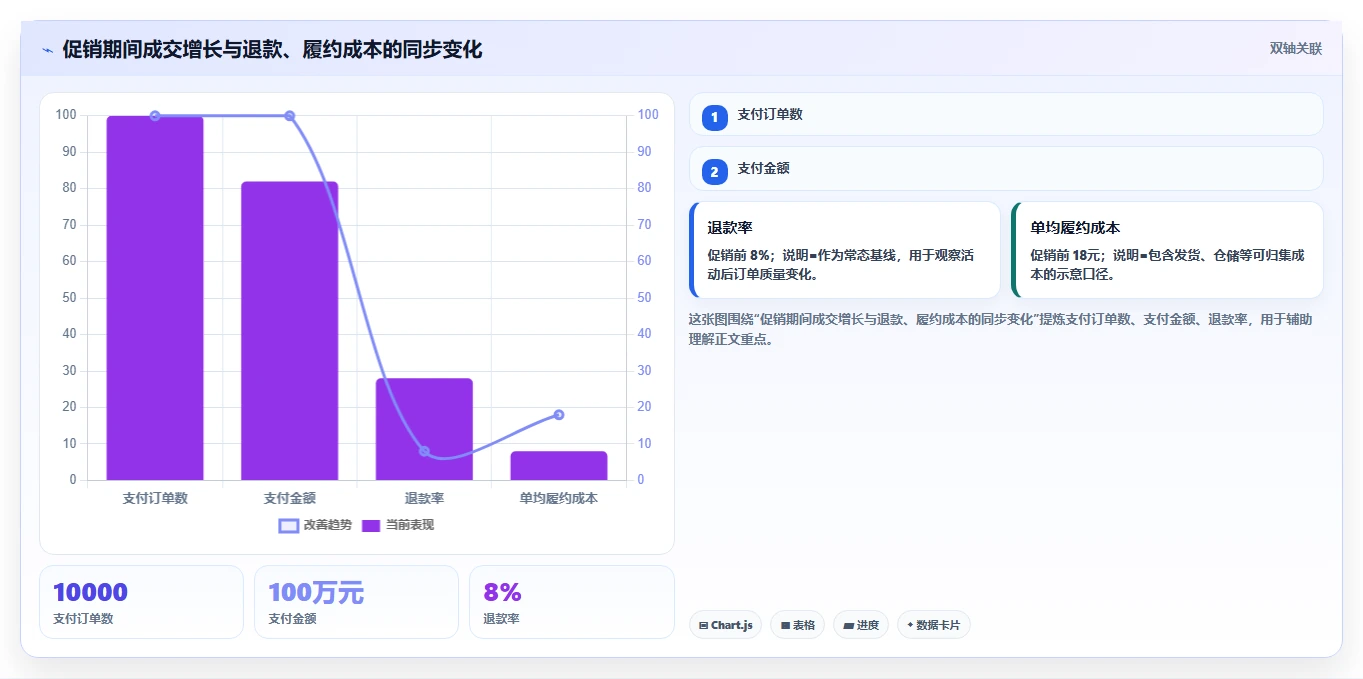Click the line point above 支付金额 bar
The width and height of the screenshot is (1363, 679).
(x=290, y=116)
